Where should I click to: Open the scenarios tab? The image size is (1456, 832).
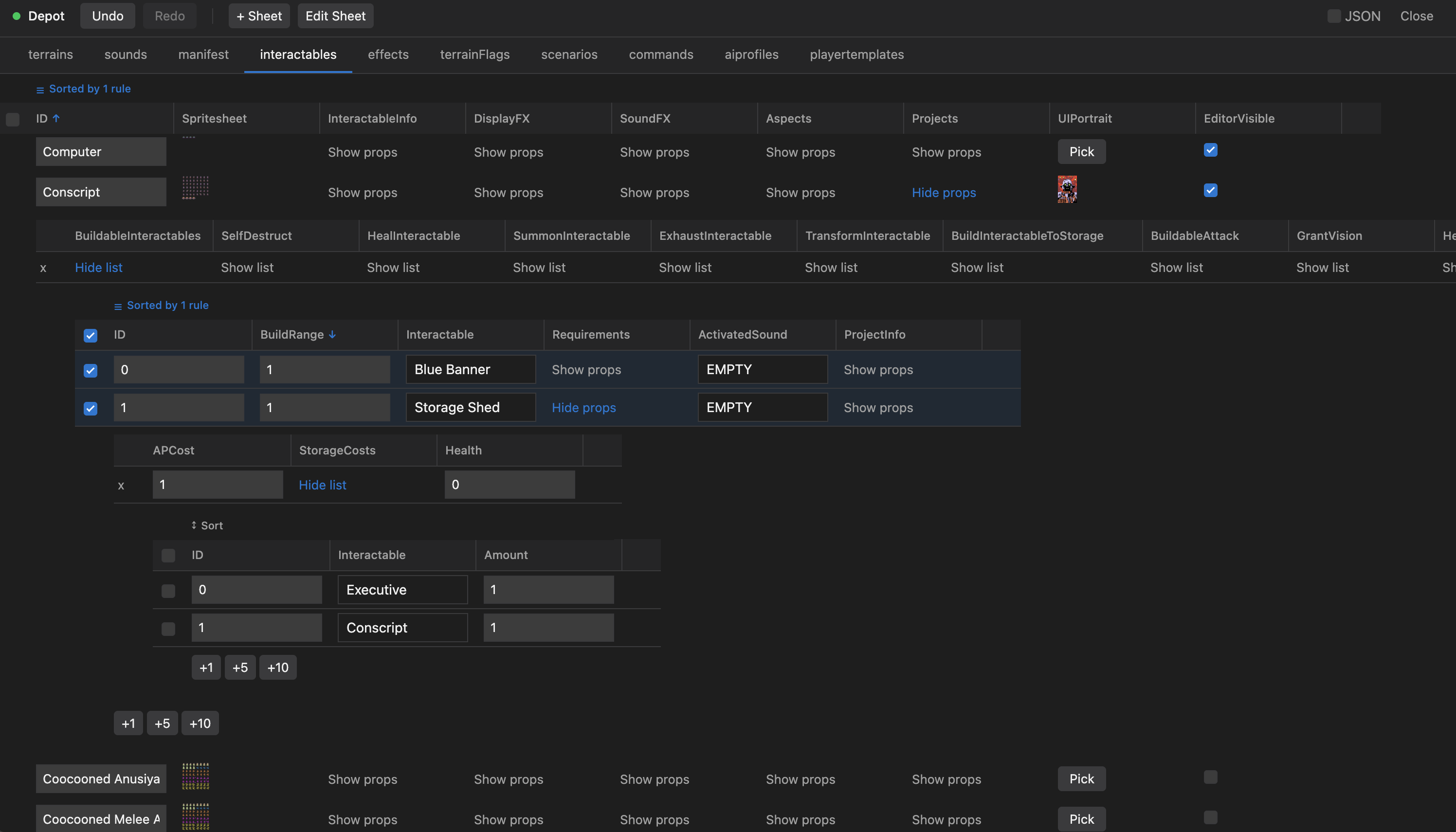[x=568, y=54]
